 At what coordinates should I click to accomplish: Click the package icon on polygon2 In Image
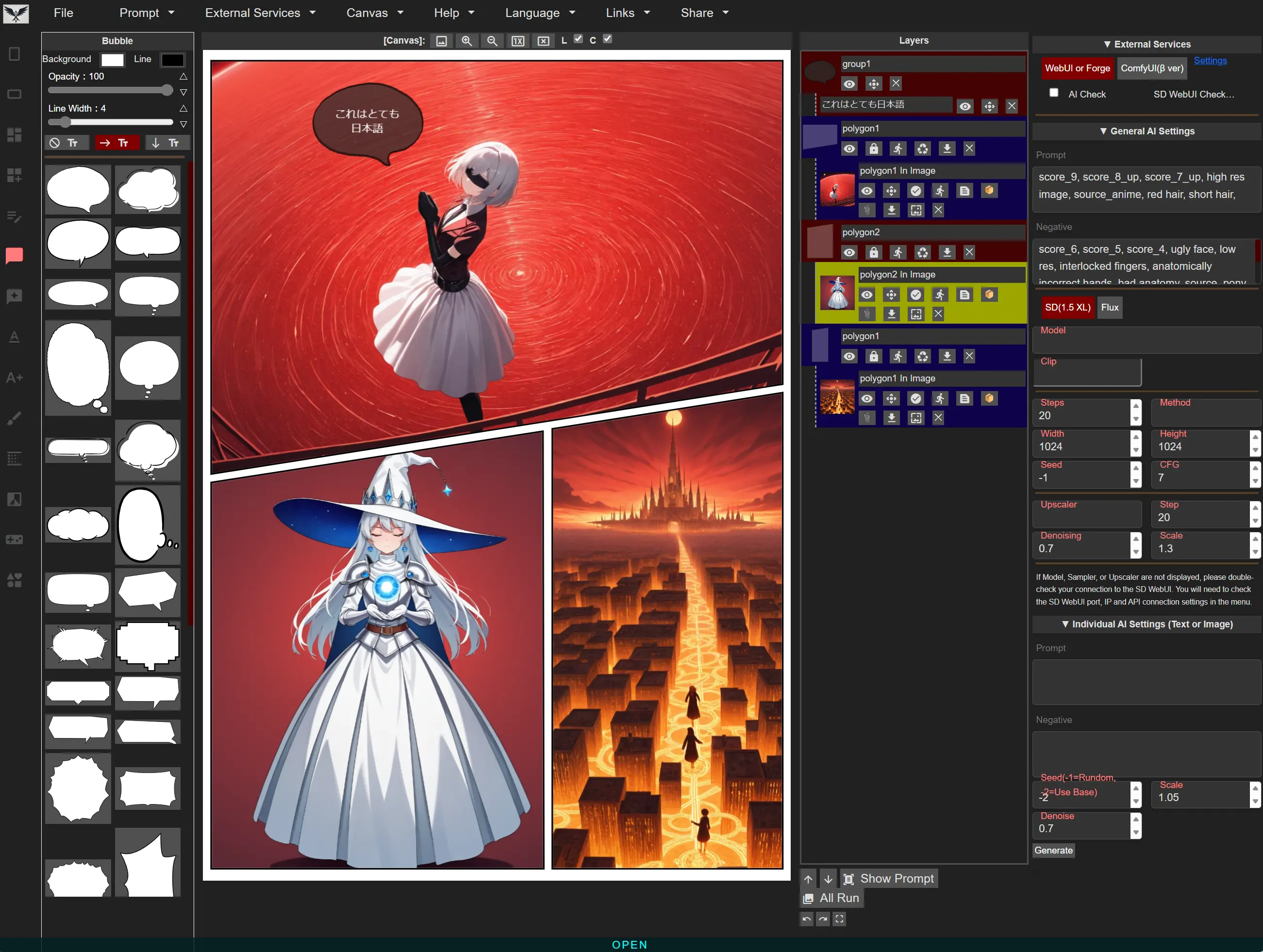pos(989,295)
